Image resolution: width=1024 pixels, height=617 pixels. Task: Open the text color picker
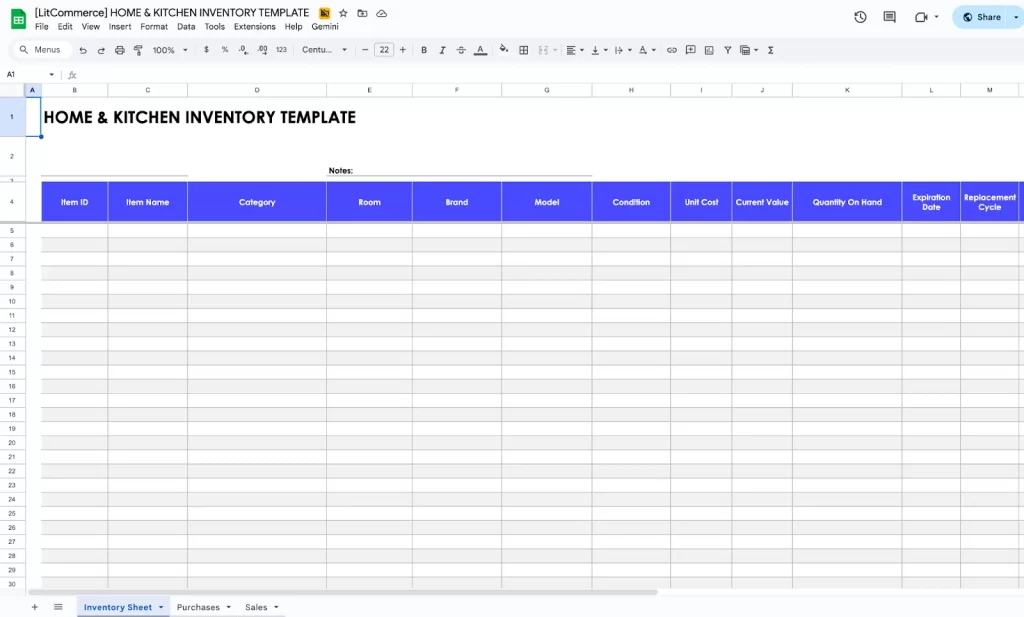(x=479, y=49)
